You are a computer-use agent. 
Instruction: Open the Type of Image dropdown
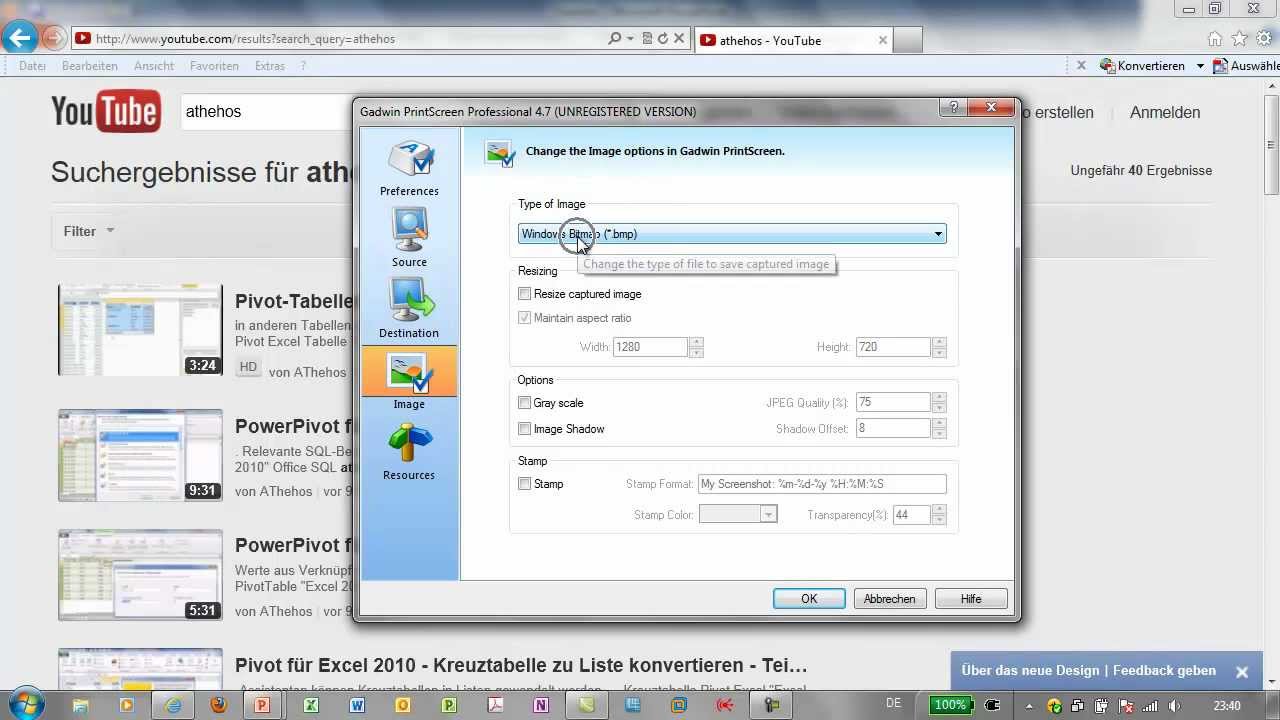pos(732,234)
